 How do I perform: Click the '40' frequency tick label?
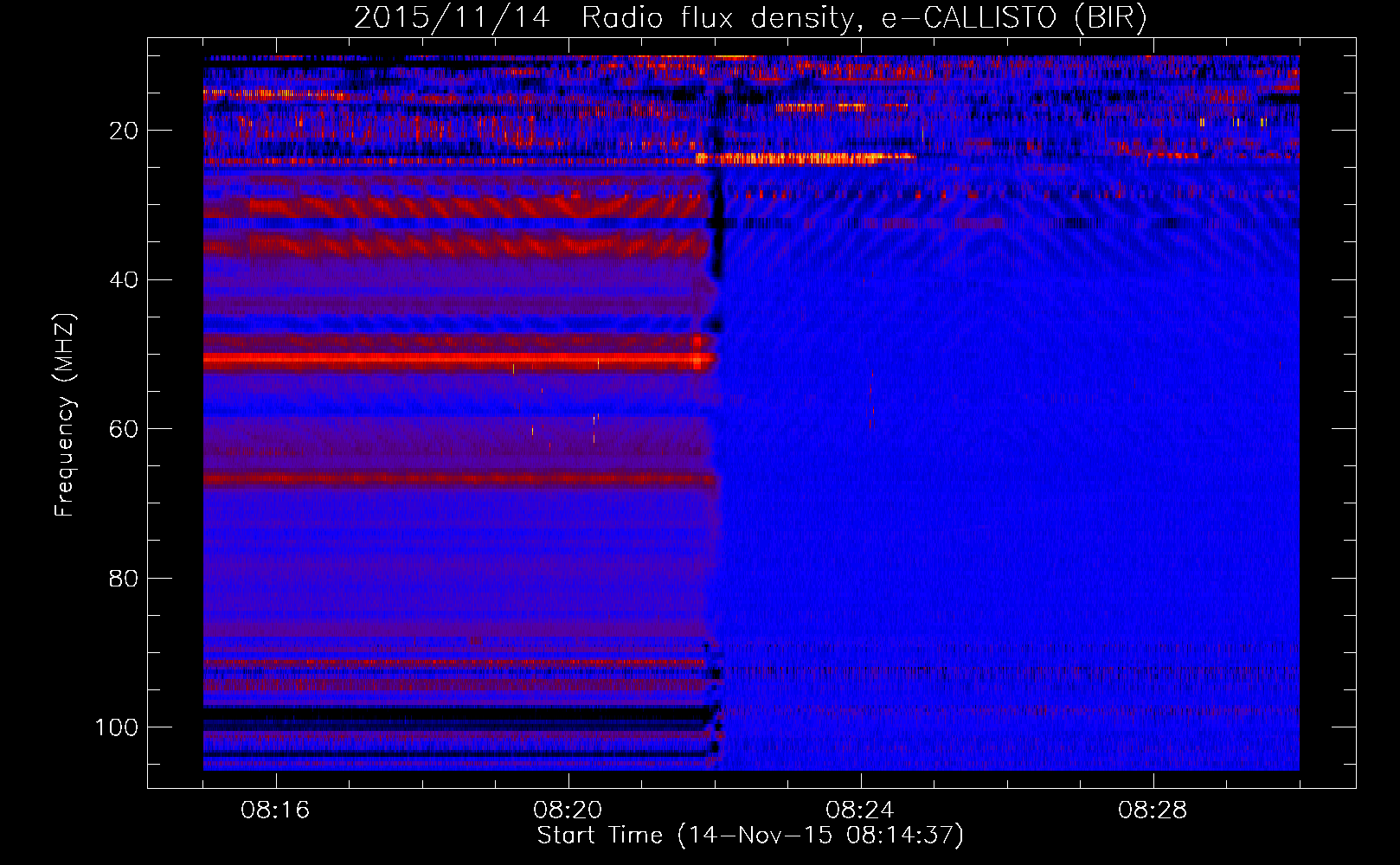124,280
